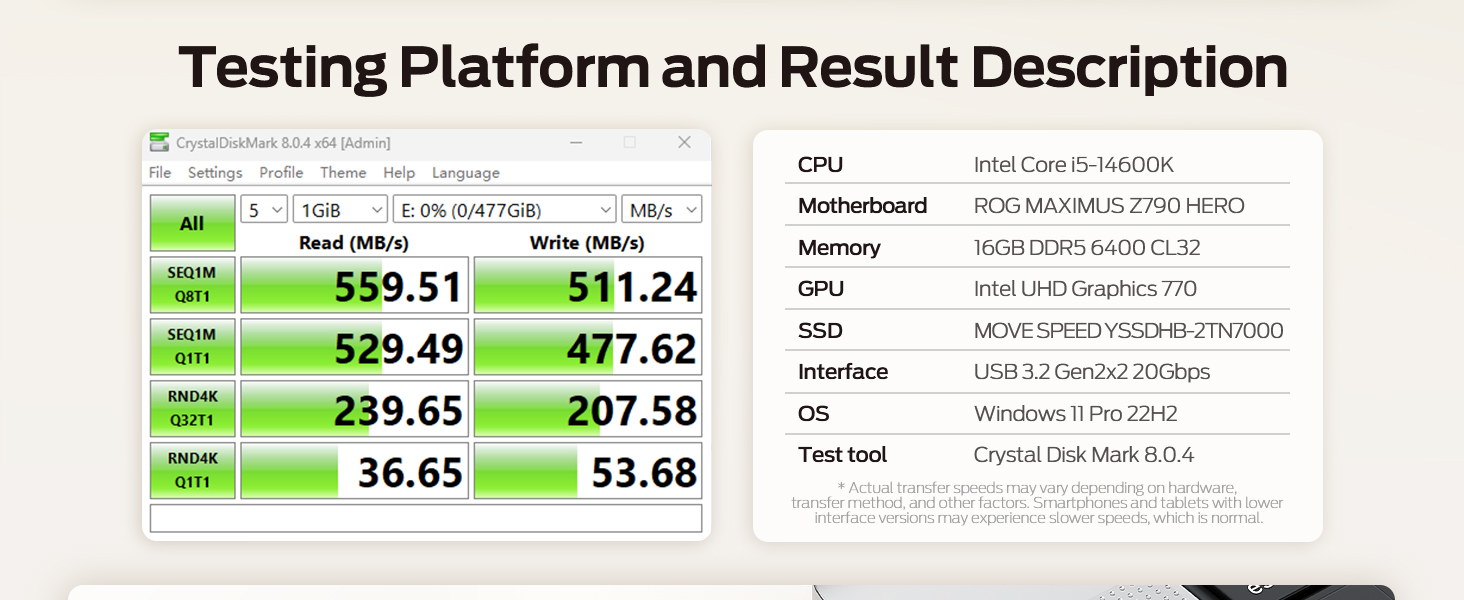Open the Help menu
1464x600 pixels.
pos(399,173)
